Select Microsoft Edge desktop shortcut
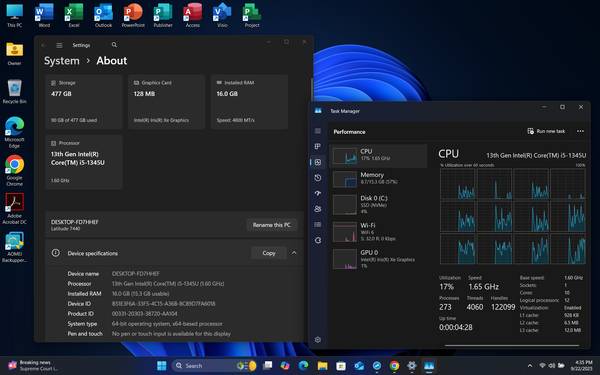Viewport: 600px width, 375px height. click(x=15, y=132)
